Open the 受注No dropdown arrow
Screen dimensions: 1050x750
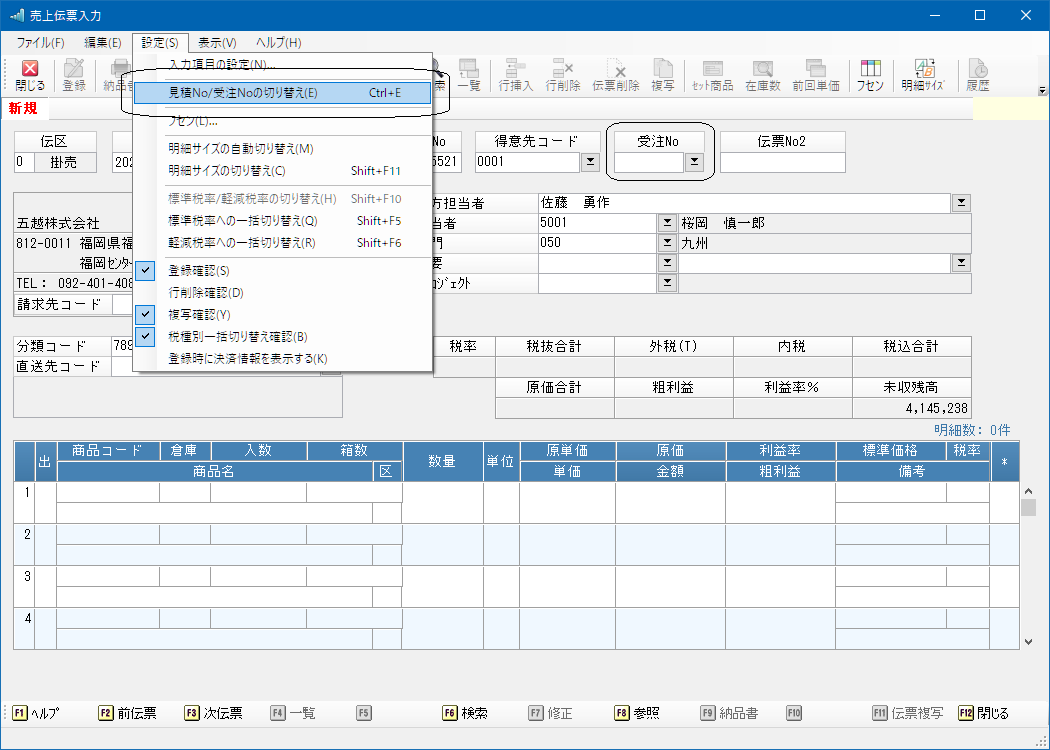click(x=693, y=162)
